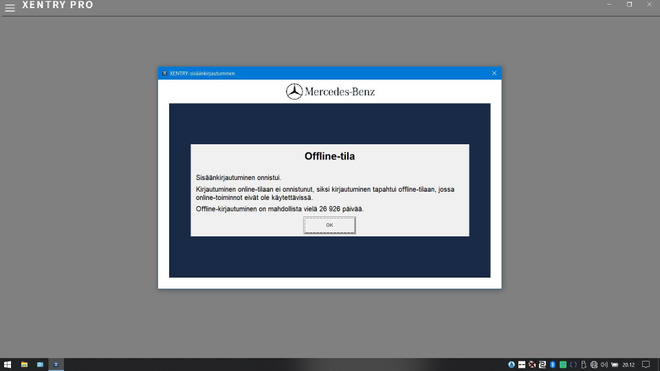Click the line 'Offline-kirjautuminen on mahdollista vielä'
This screenshot has height=371, width=660.
tap(256, 209)
